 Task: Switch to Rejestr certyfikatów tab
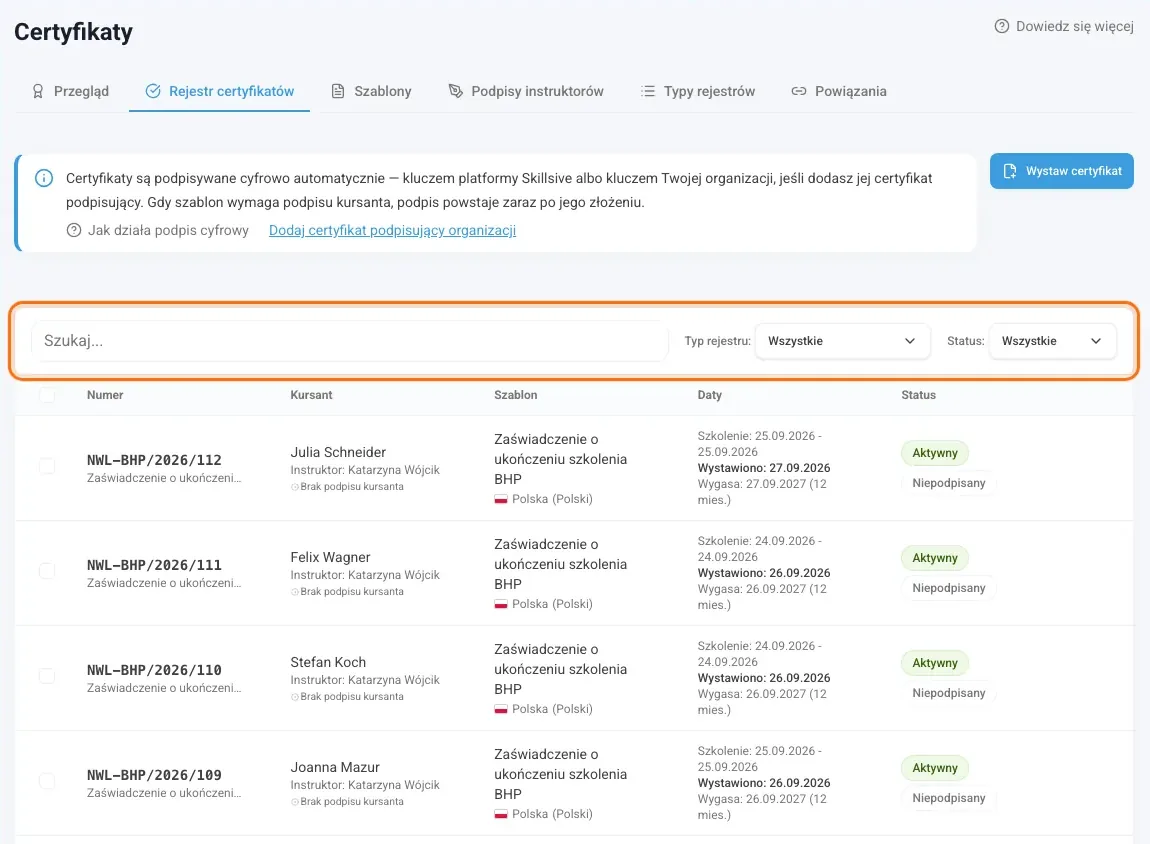tap(219, 91)
